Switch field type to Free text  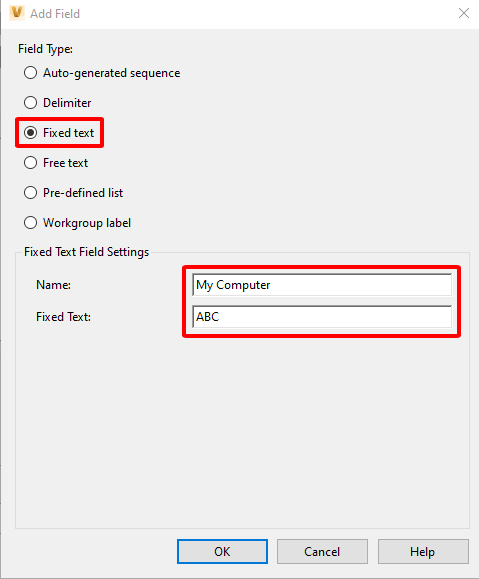(x=30, y=163)
